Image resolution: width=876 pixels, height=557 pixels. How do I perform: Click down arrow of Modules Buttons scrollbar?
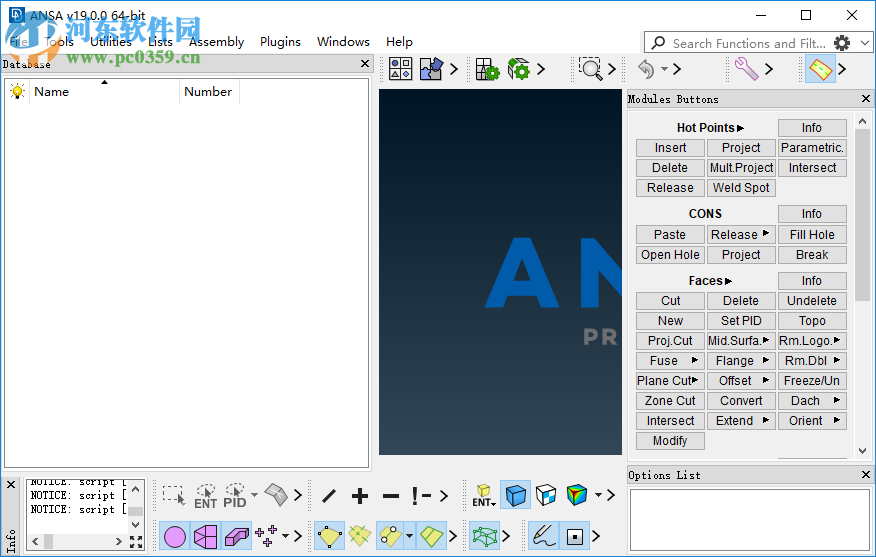tap(863, 451)
